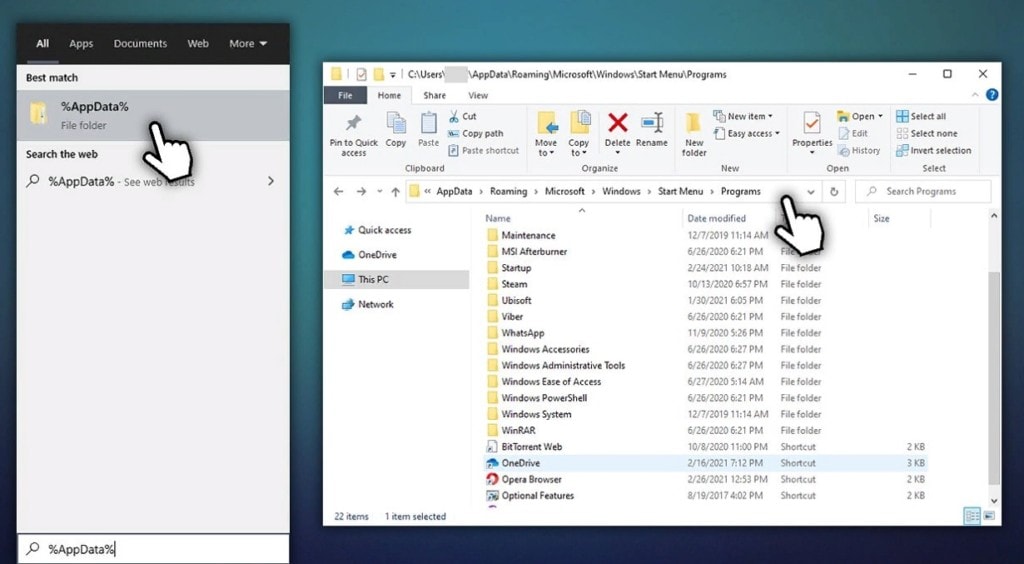This screenshot has width=1024, height=564.
Task: Click Copy path in ribbon
Action: pos(475,133)
